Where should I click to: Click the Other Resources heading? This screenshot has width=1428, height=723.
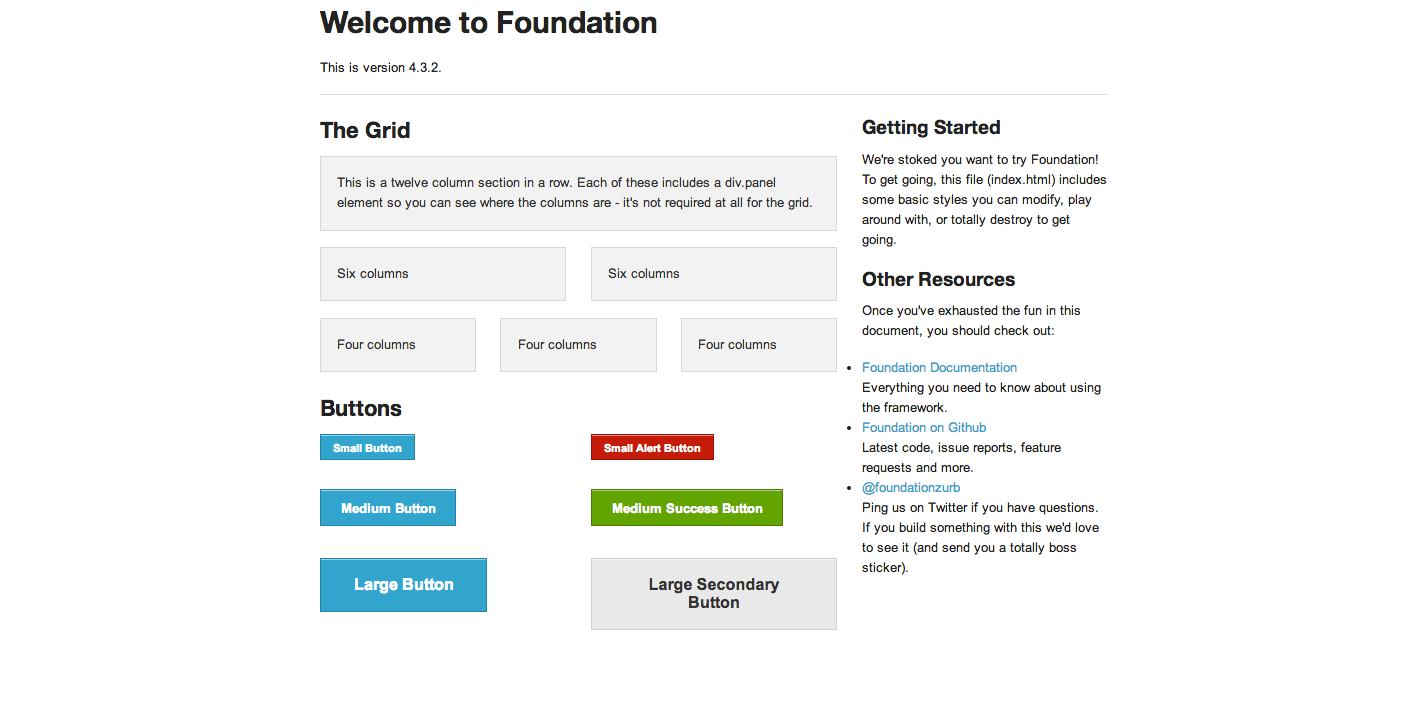click(x=938, y=279)
